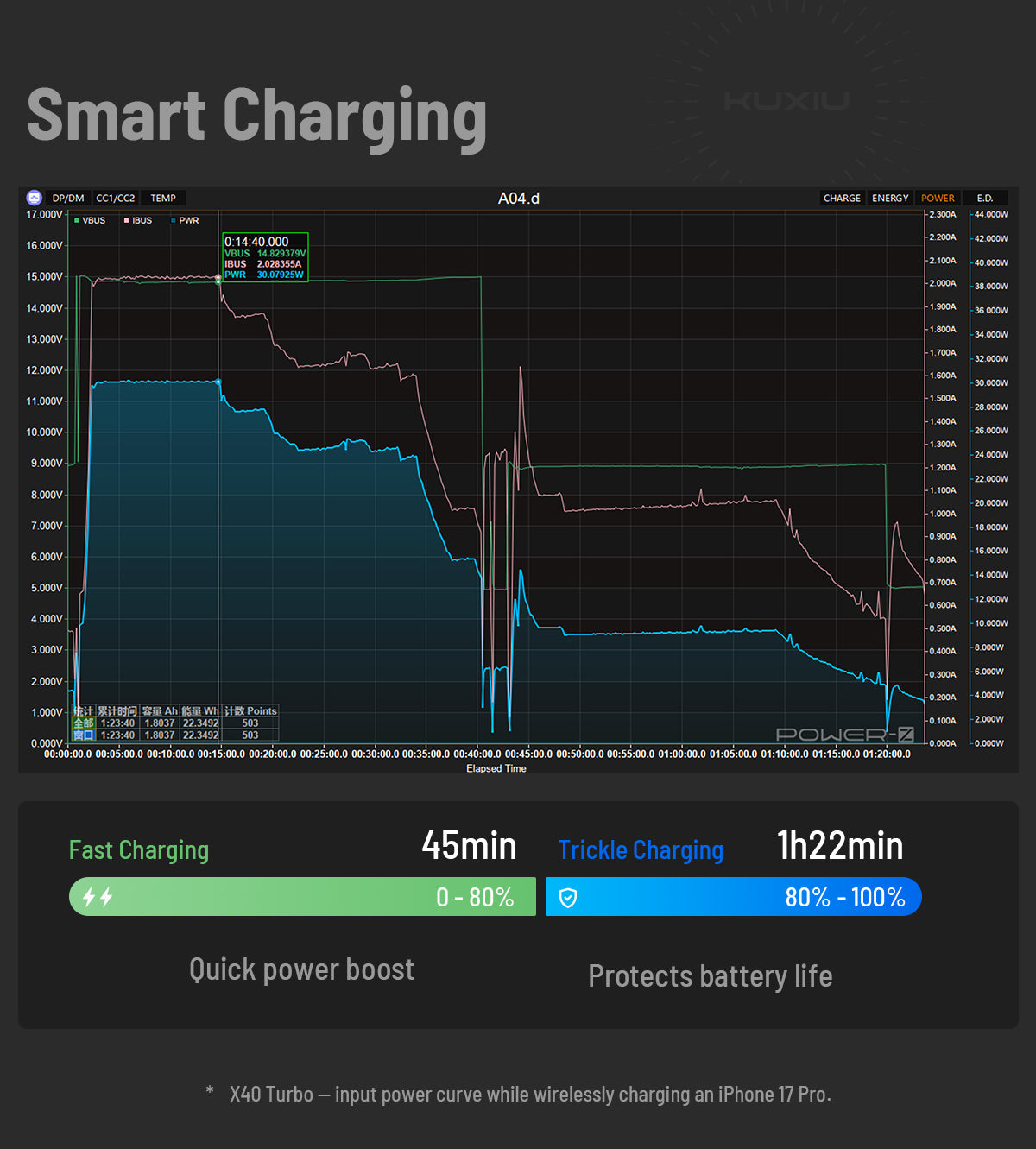
Task: Open the CC1/CC2 tab
Action: [x=115, y=199]
